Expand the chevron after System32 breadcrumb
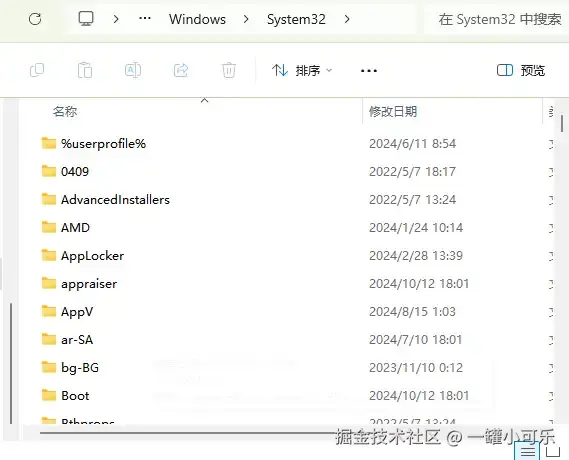This screenshot has width=569, height=460. (x=347, y=19)
